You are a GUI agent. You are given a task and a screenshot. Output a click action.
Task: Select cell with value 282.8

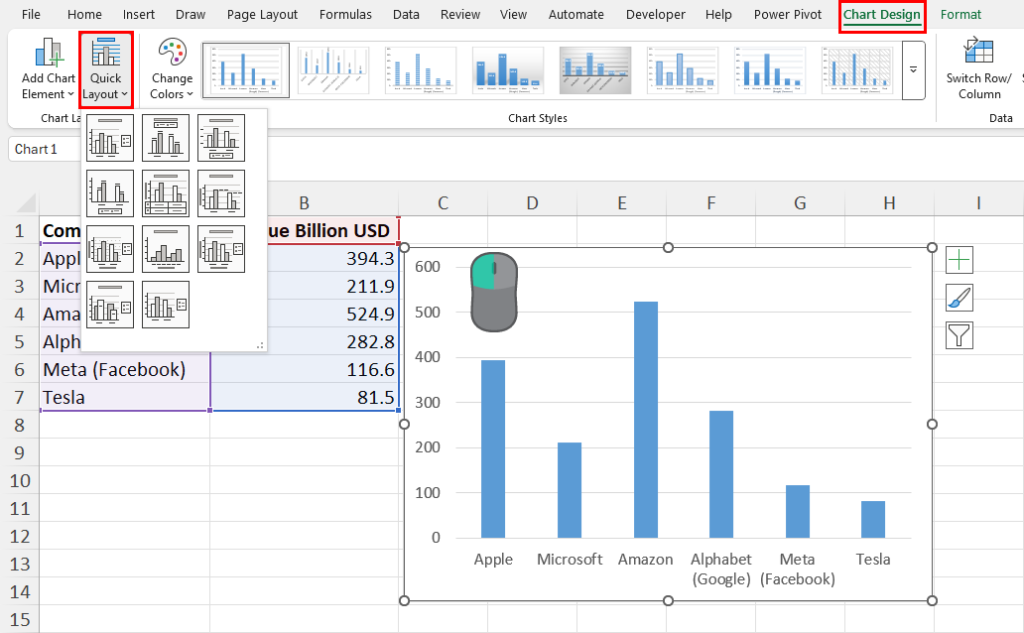[x=304, y=342]
